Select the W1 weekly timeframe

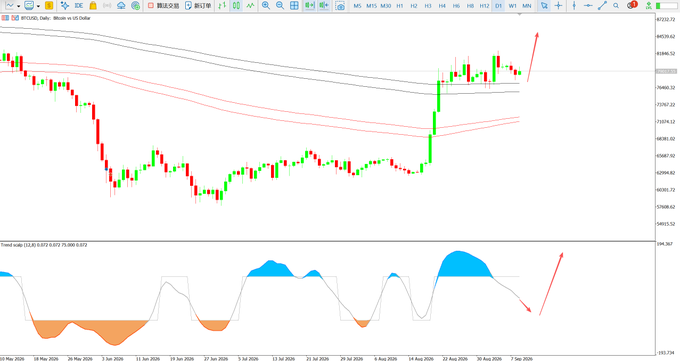click(513, 6)
